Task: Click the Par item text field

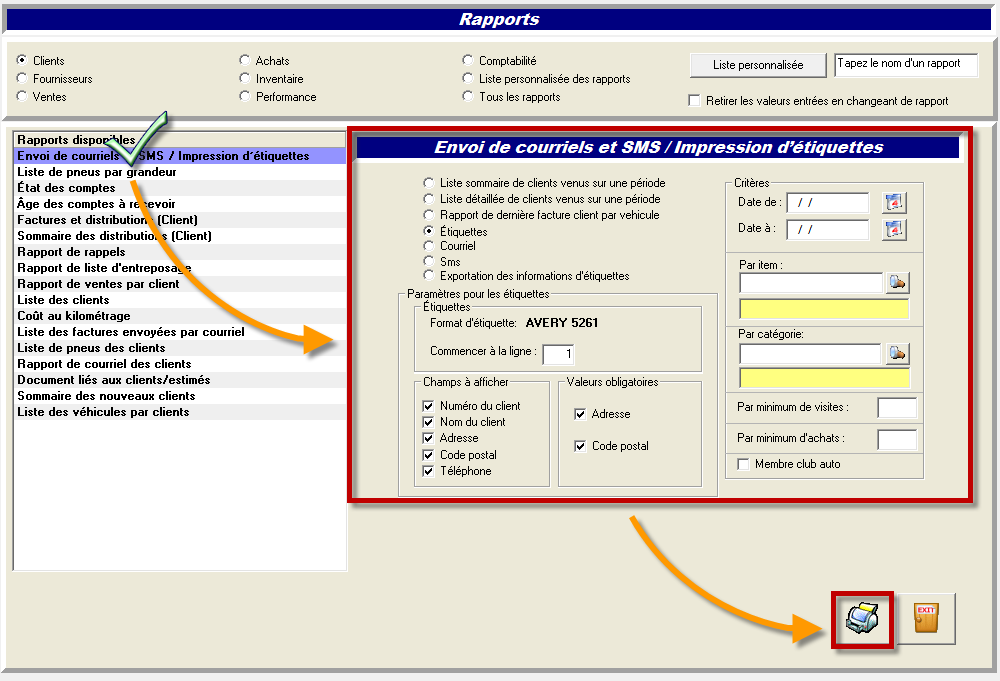Action: (811, 282)
